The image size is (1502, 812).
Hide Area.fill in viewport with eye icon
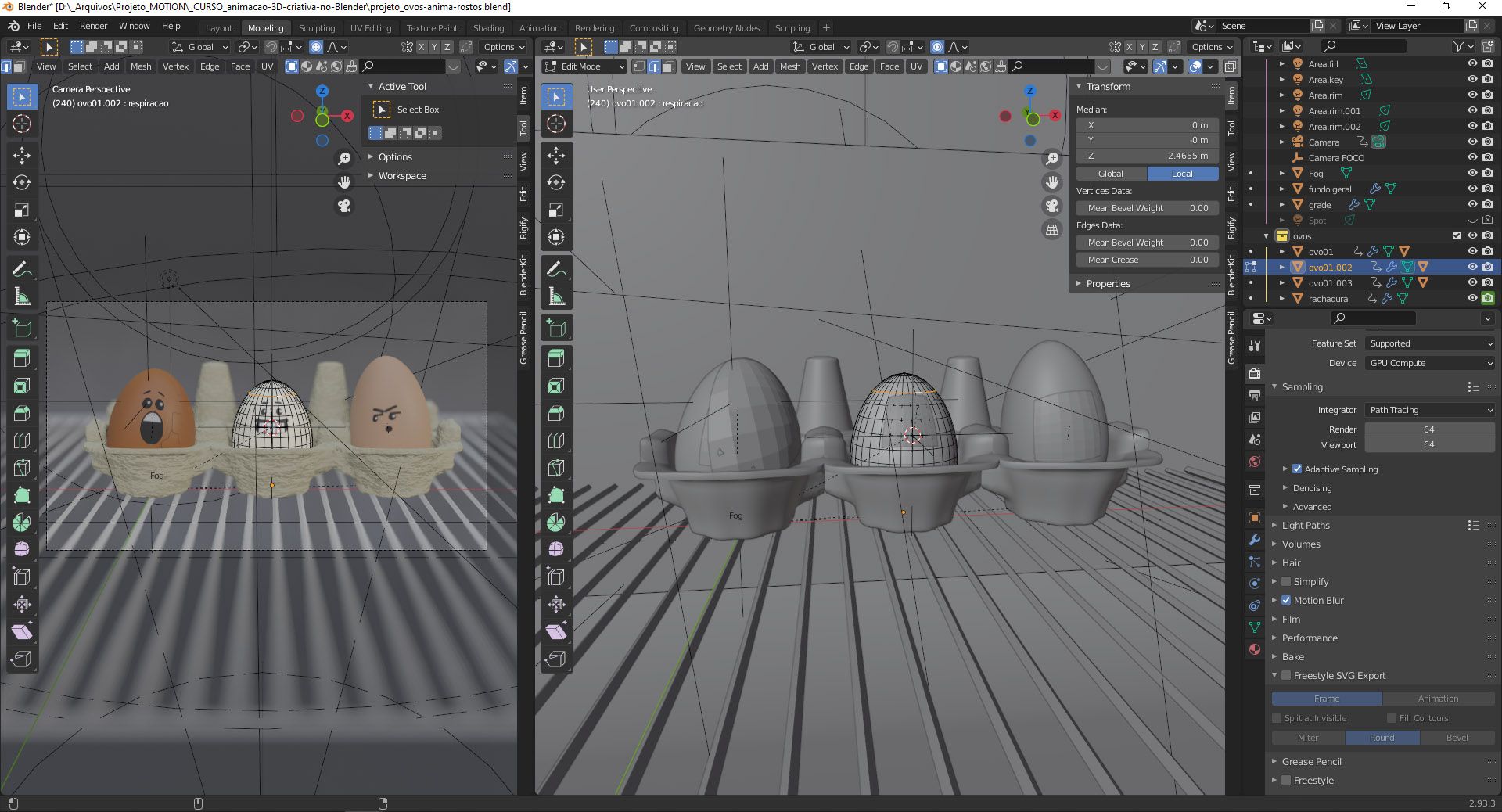click(1472, 64)
